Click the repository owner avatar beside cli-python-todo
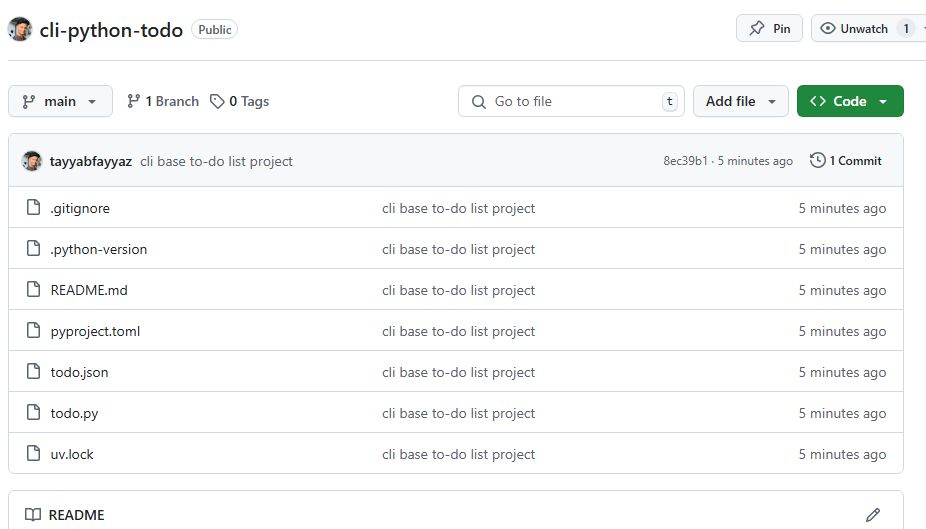The image size is (926, 529). pos(20,29)
